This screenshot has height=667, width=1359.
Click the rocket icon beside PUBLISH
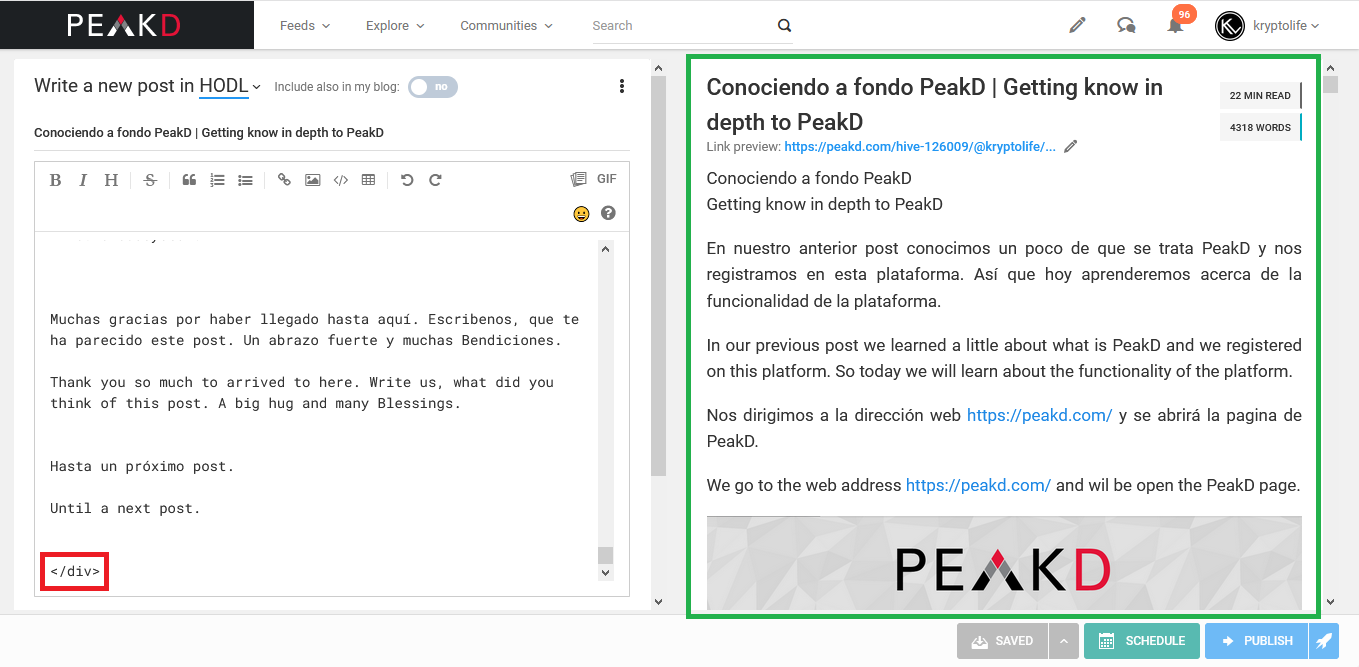1323,641
